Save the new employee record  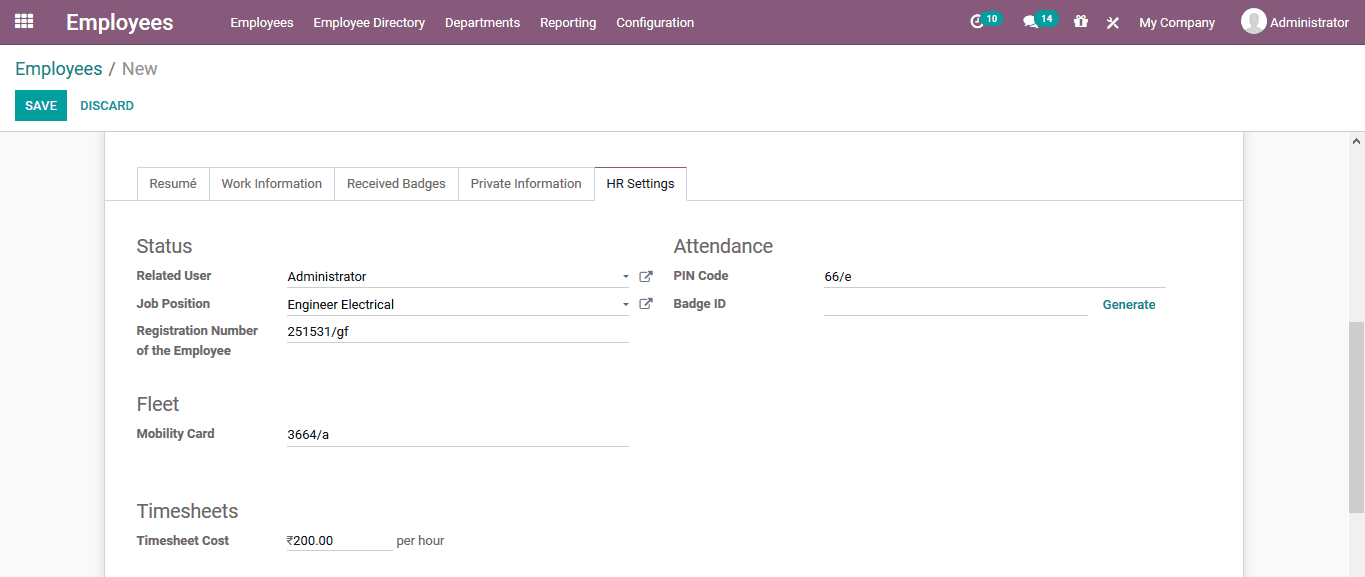pyautogui.click(x=40, y=105)
